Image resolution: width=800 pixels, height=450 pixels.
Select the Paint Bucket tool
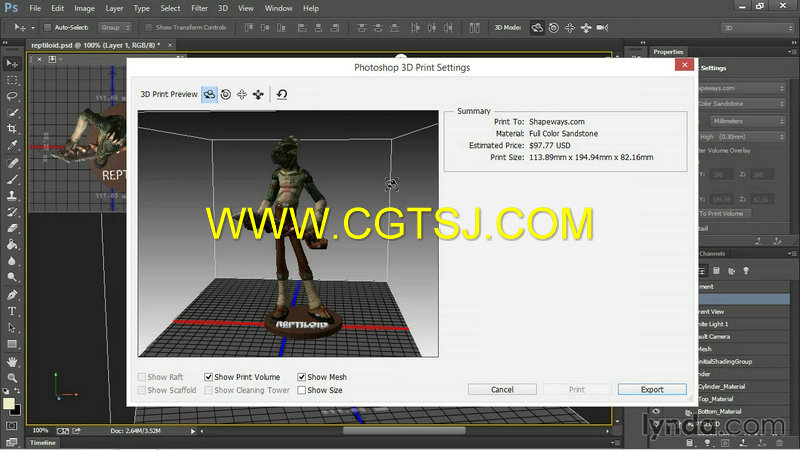tap(12, 245)
